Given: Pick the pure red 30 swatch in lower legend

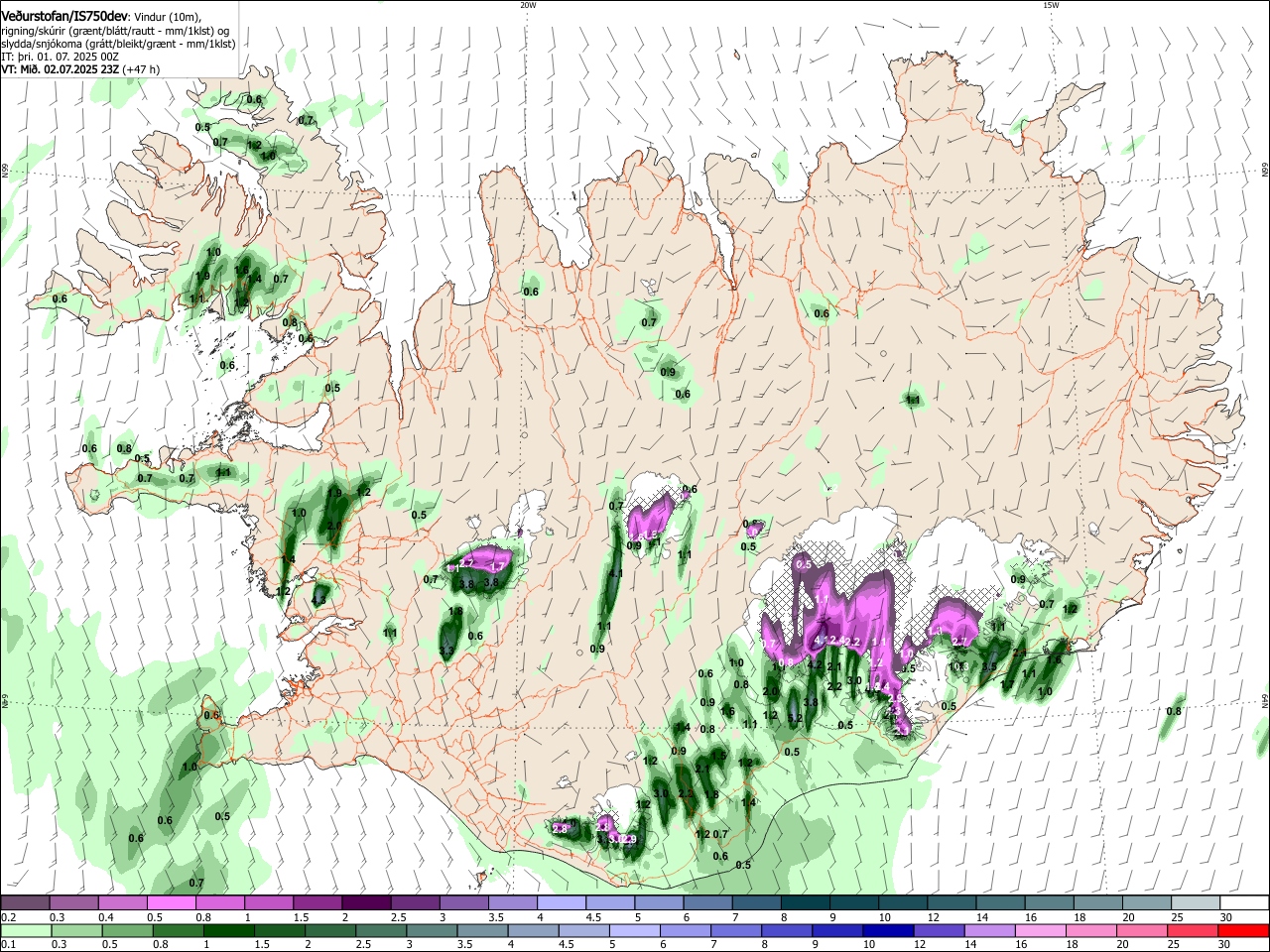Looking at the screenshot, I should 1244,930.
